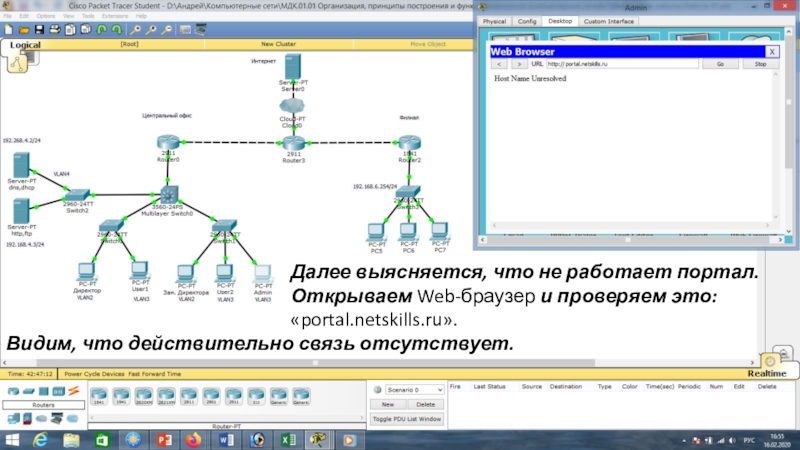Select the Hubs device category icon

click(43, 391)
